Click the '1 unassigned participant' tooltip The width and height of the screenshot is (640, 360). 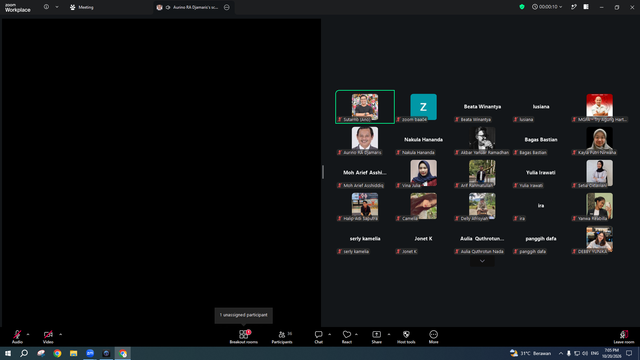[x=243, y=315]
